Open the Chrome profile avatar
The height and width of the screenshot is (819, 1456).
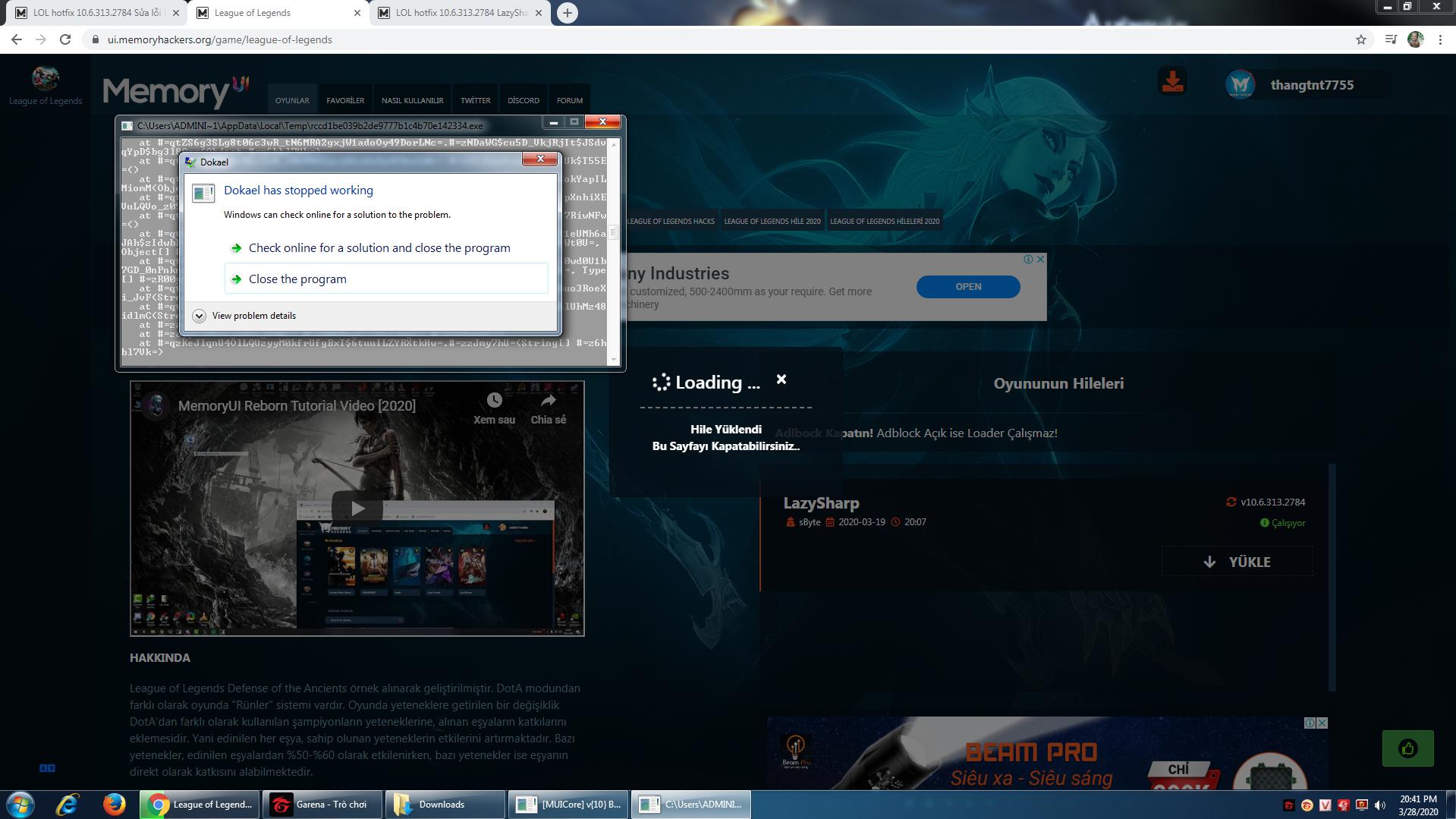point(1415,39)
